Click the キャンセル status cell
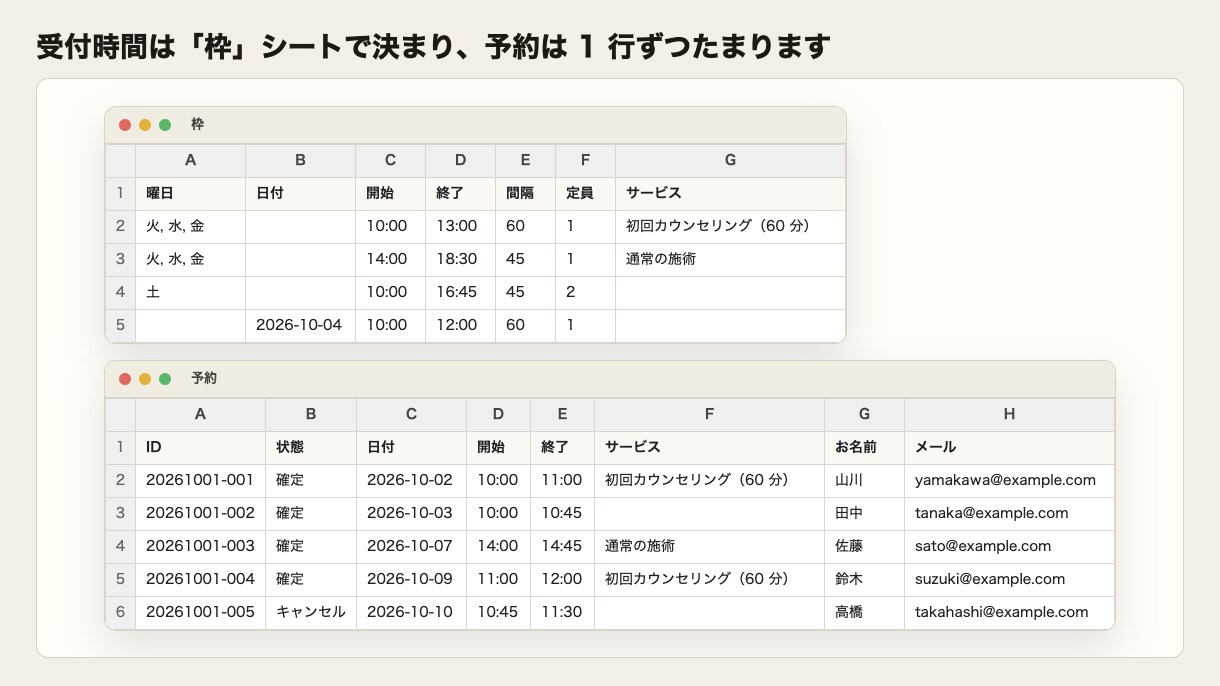The height and width of the screenshot is (686, 1220). [x=311, y=613]
